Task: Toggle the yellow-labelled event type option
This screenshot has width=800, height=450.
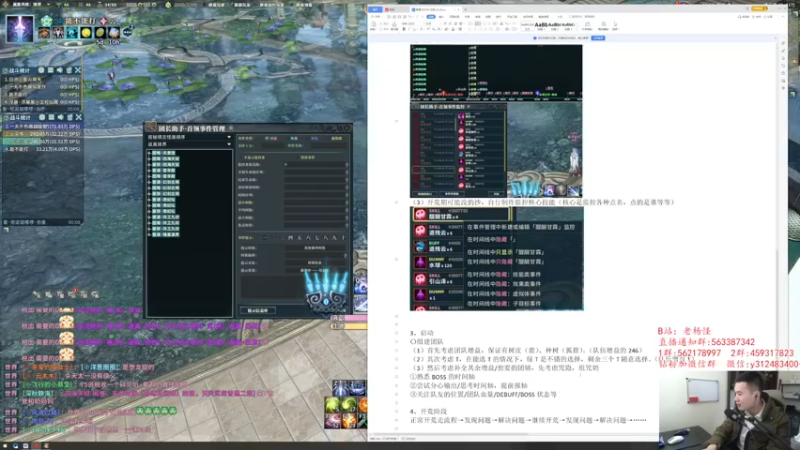Action: click(x=337, y=138)
